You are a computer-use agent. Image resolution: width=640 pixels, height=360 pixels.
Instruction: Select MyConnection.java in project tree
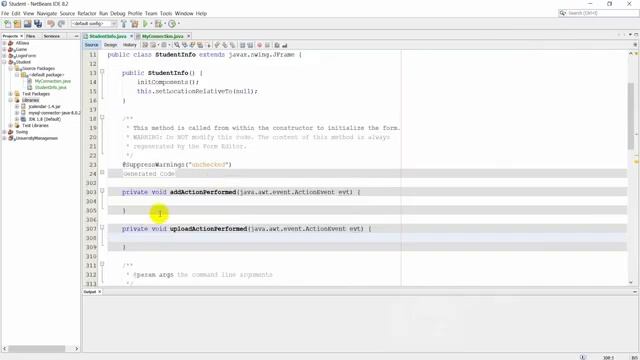click(x=53, y=81)
